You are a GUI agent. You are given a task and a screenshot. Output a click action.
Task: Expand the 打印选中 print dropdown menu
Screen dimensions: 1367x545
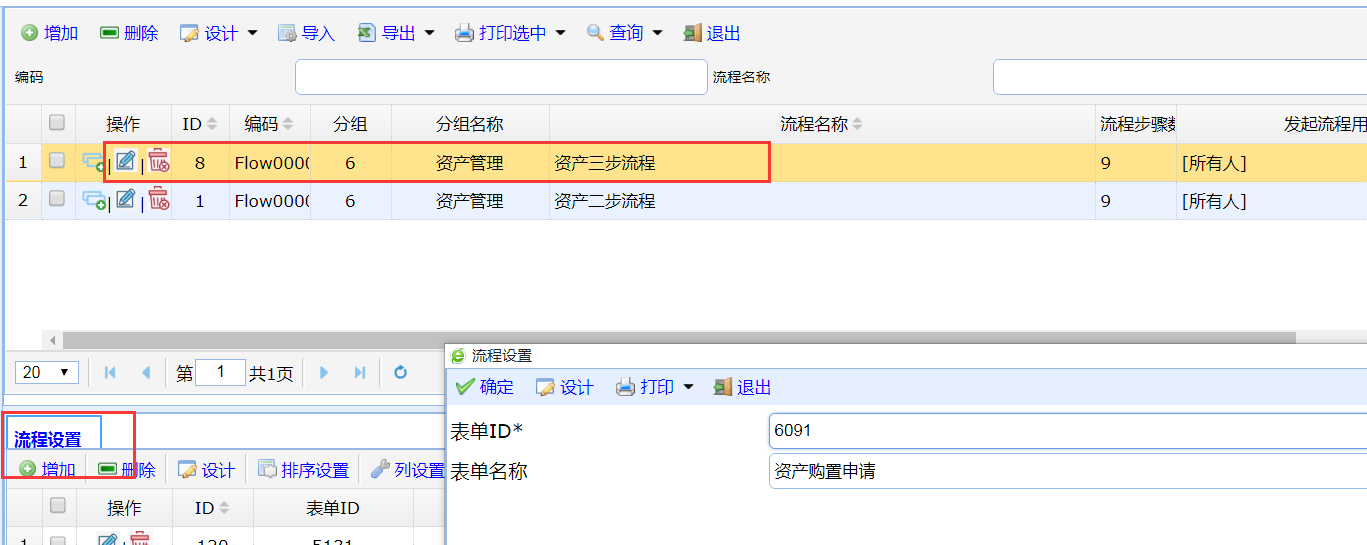(x=560, y=33)
